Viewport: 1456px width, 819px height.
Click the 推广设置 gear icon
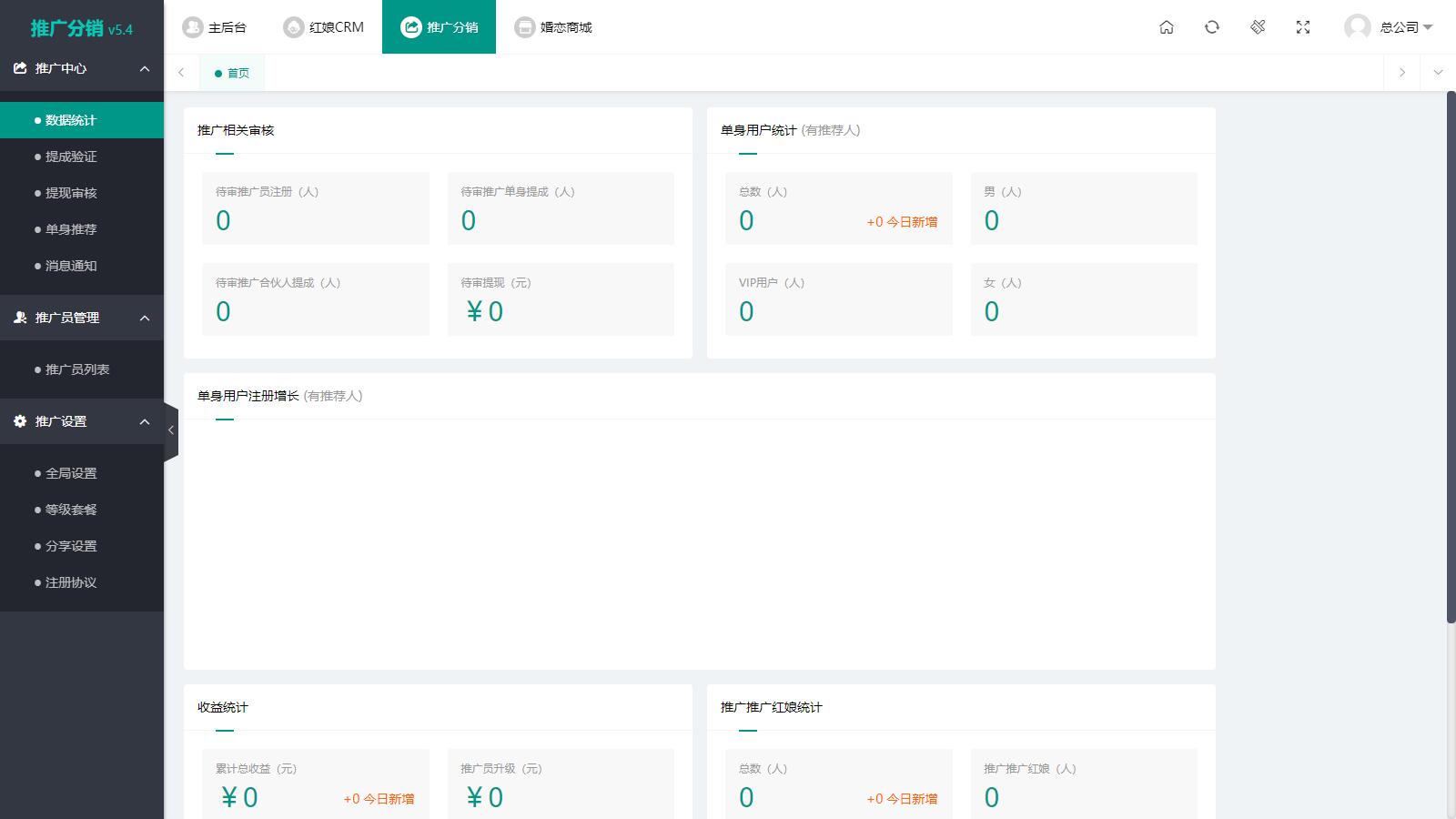coord(20,421)
